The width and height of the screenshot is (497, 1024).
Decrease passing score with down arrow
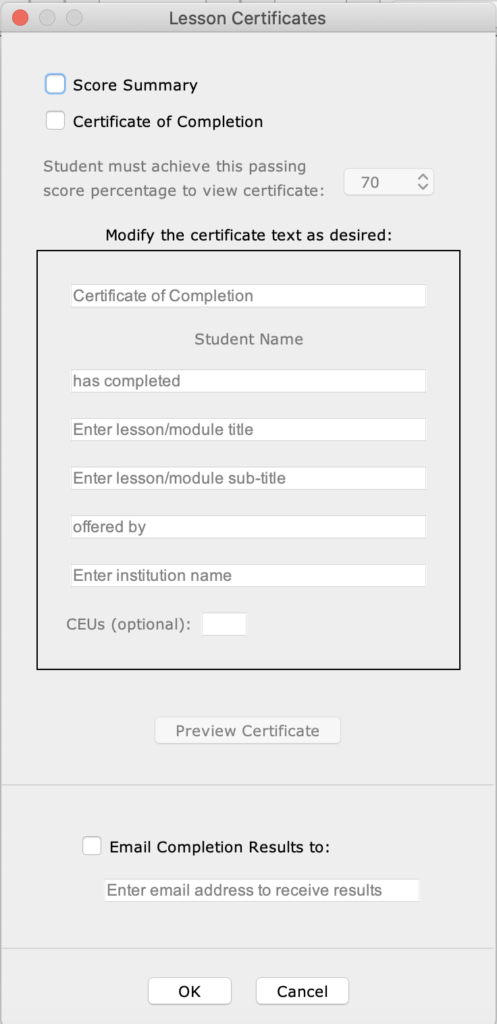point(423,187)
